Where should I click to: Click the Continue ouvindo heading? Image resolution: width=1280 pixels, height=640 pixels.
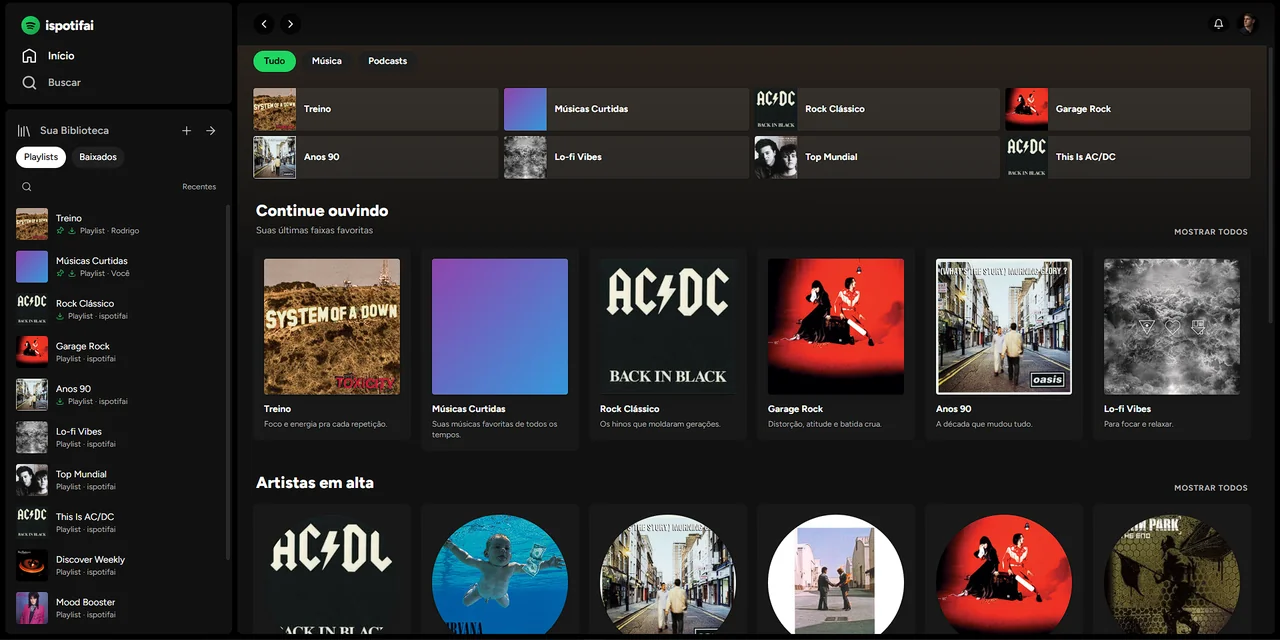pos(322,211)
